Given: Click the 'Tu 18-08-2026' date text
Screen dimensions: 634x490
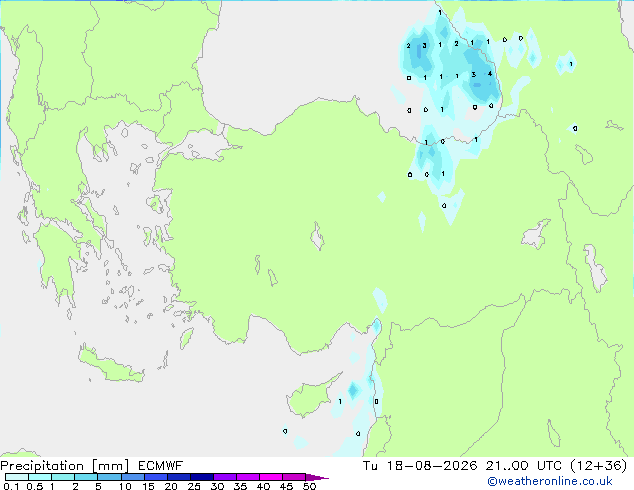Looking at the screenshot, I should [x=420, y=466].
